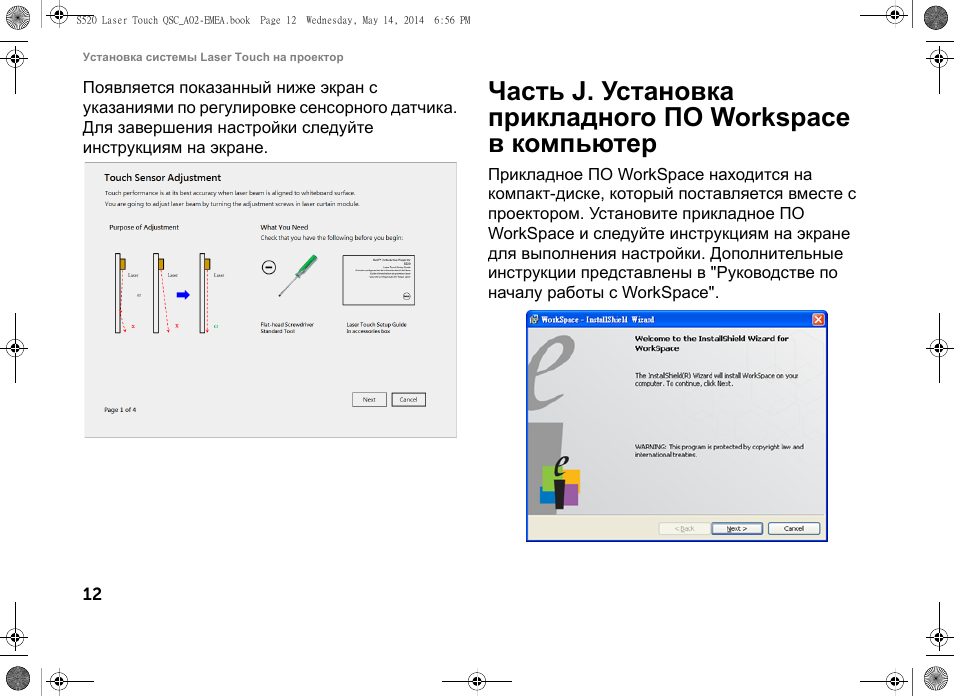954x697 pixels.
Task: Click header 'Установка системы Laser Touch на проектор'
Action: point(213,57)
